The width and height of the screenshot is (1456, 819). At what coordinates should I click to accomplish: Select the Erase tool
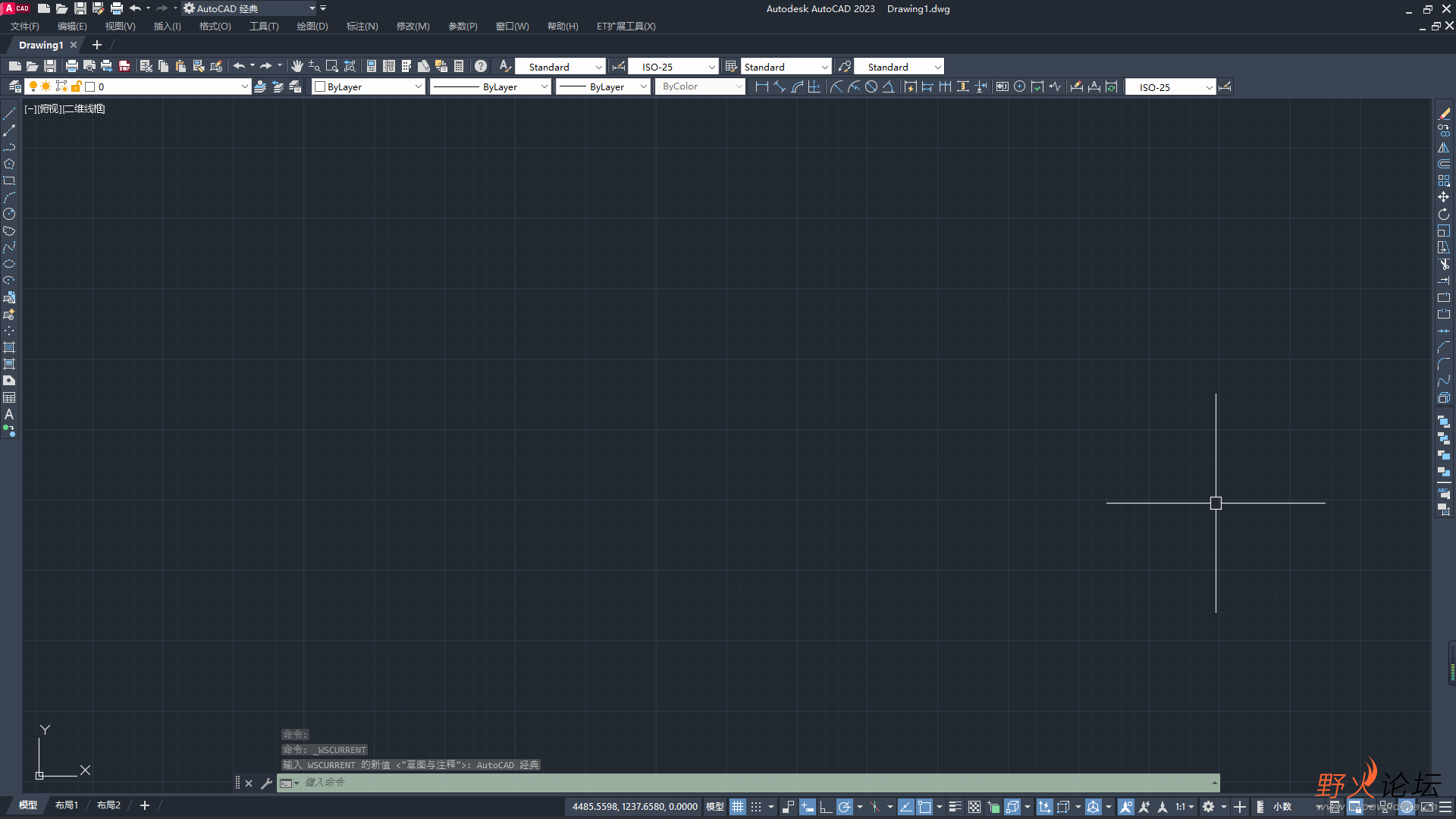1443,114
